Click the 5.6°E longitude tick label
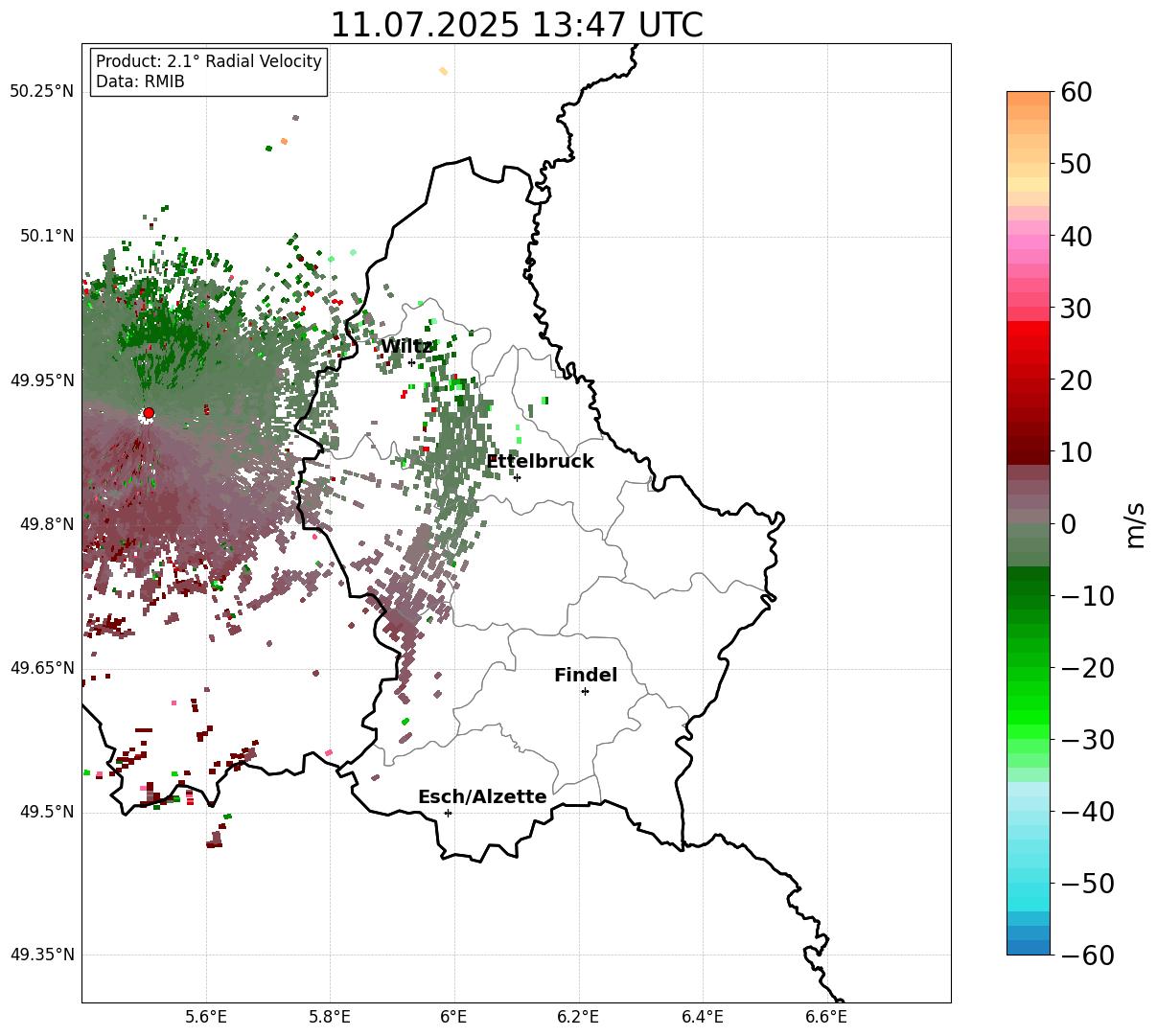The height and width of the screenshot is (1036, 1157). pos(206,1017)
